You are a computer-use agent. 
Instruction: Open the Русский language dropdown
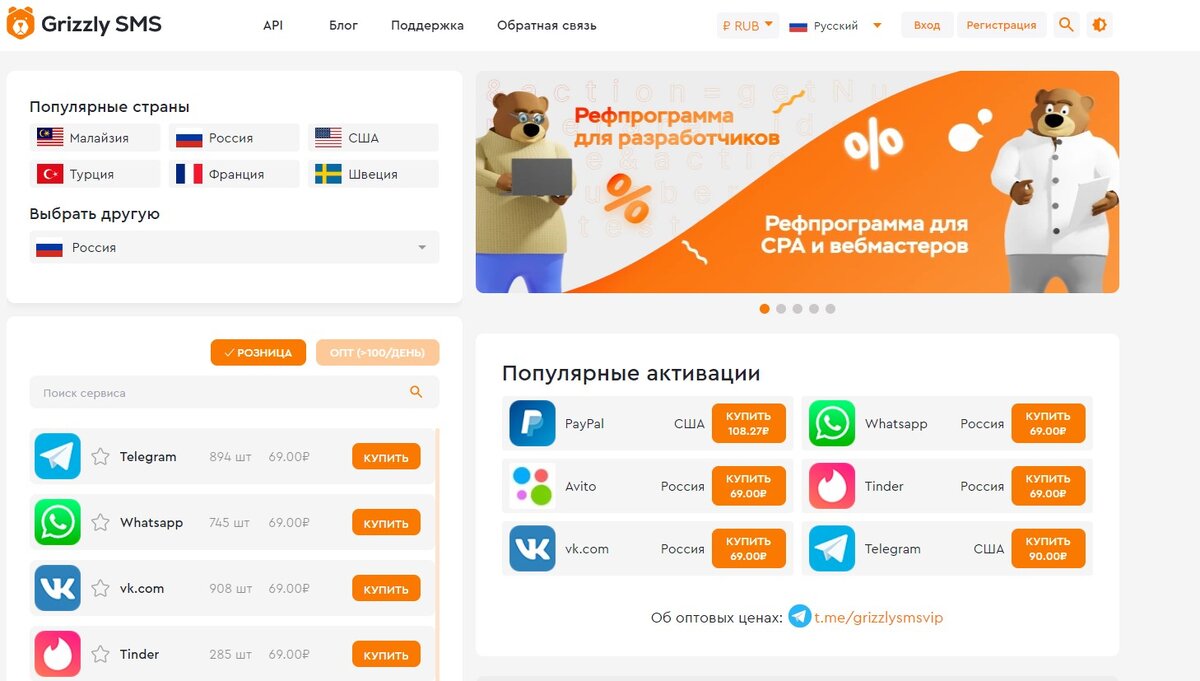836,25
